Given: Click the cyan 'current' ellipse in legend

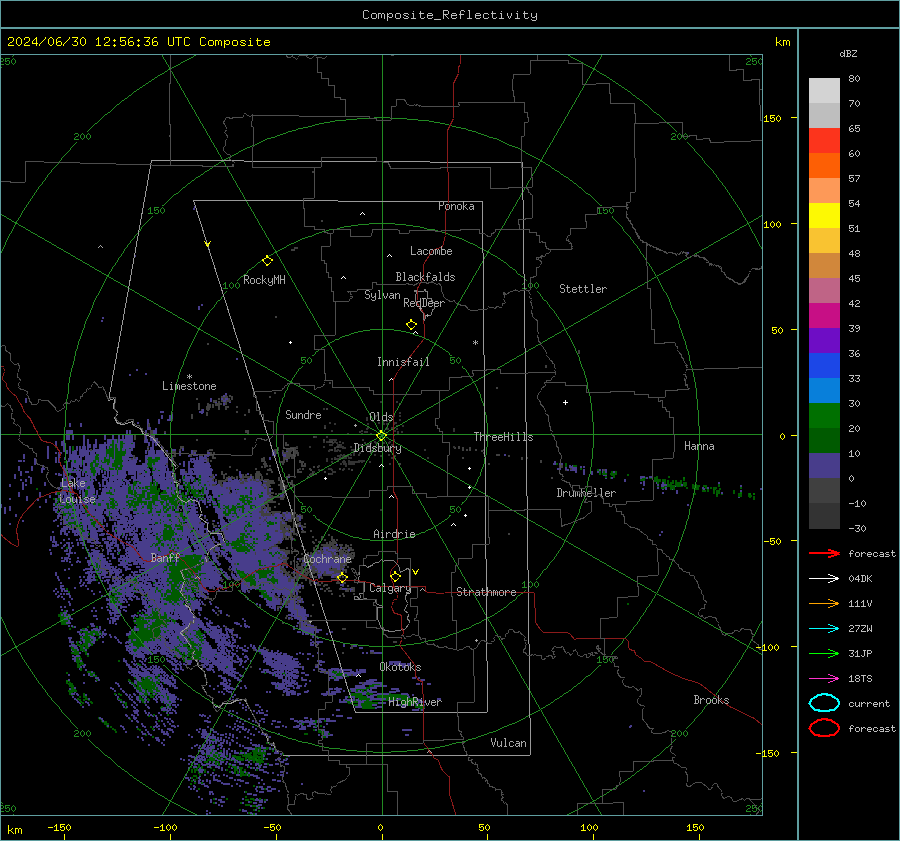Looking at the screenshot, I should click(824, 703).
